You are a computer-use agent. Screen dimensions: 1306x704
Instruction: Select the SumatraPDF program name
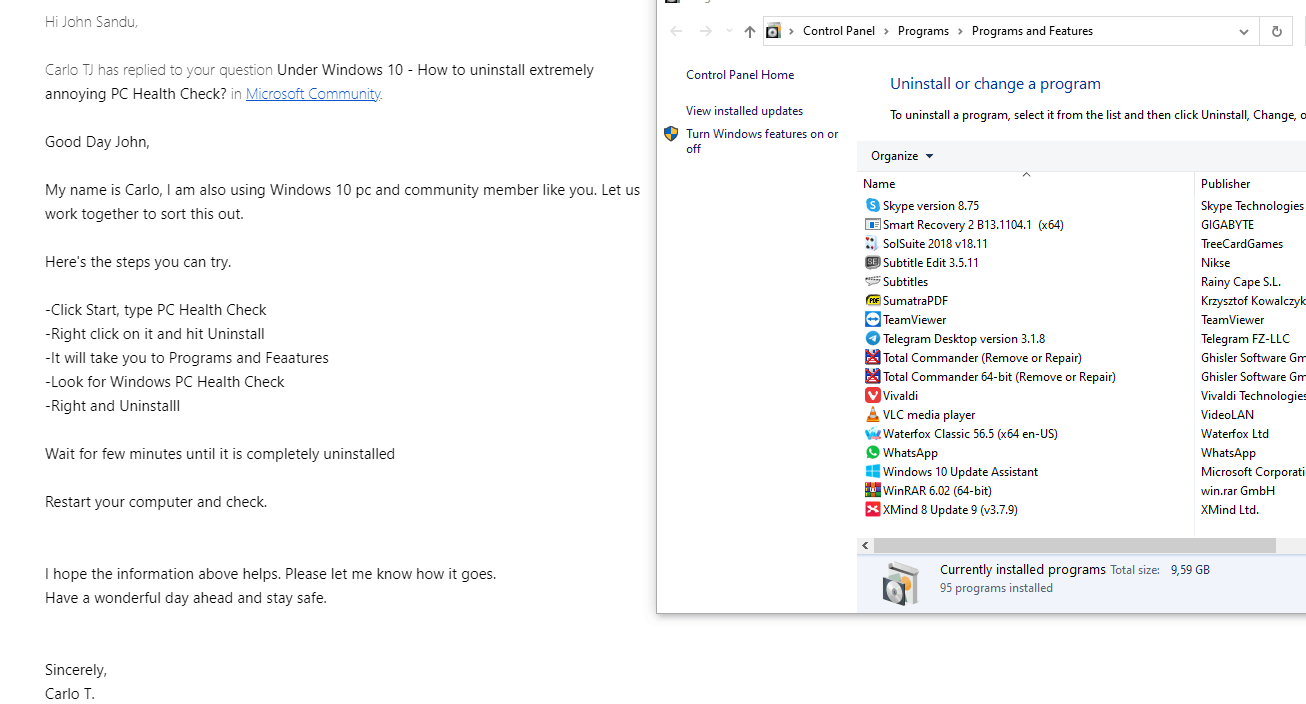click(x=915, y=300)
